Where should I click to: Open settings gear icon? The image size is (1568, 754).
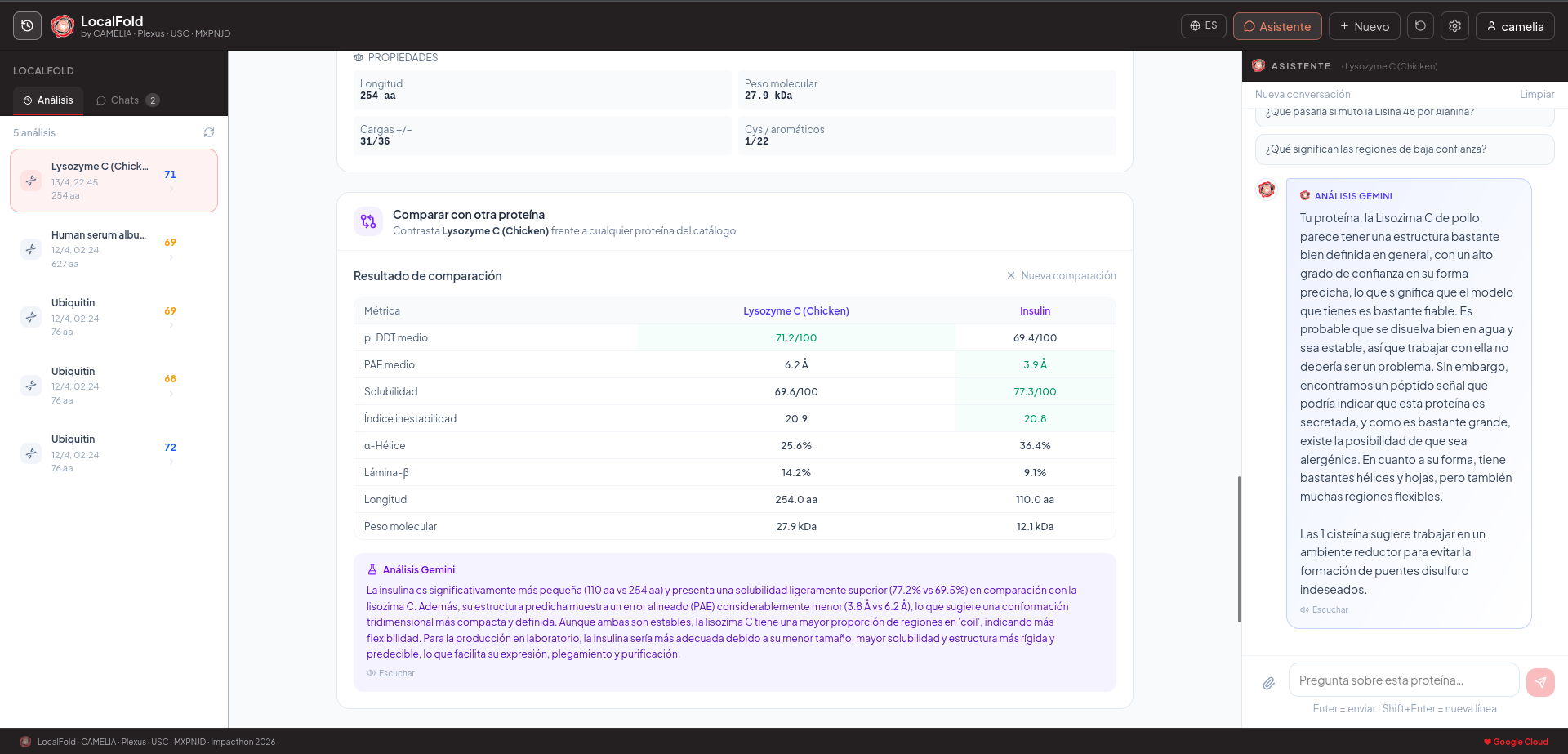pyautogui.click(x=1454, y=26)
